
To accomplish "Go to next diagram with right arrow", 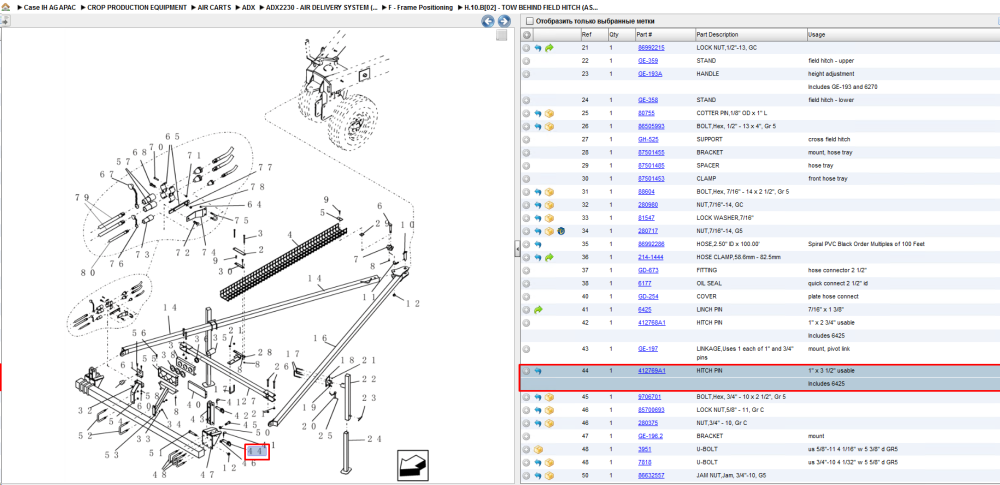I will point(503,22).
